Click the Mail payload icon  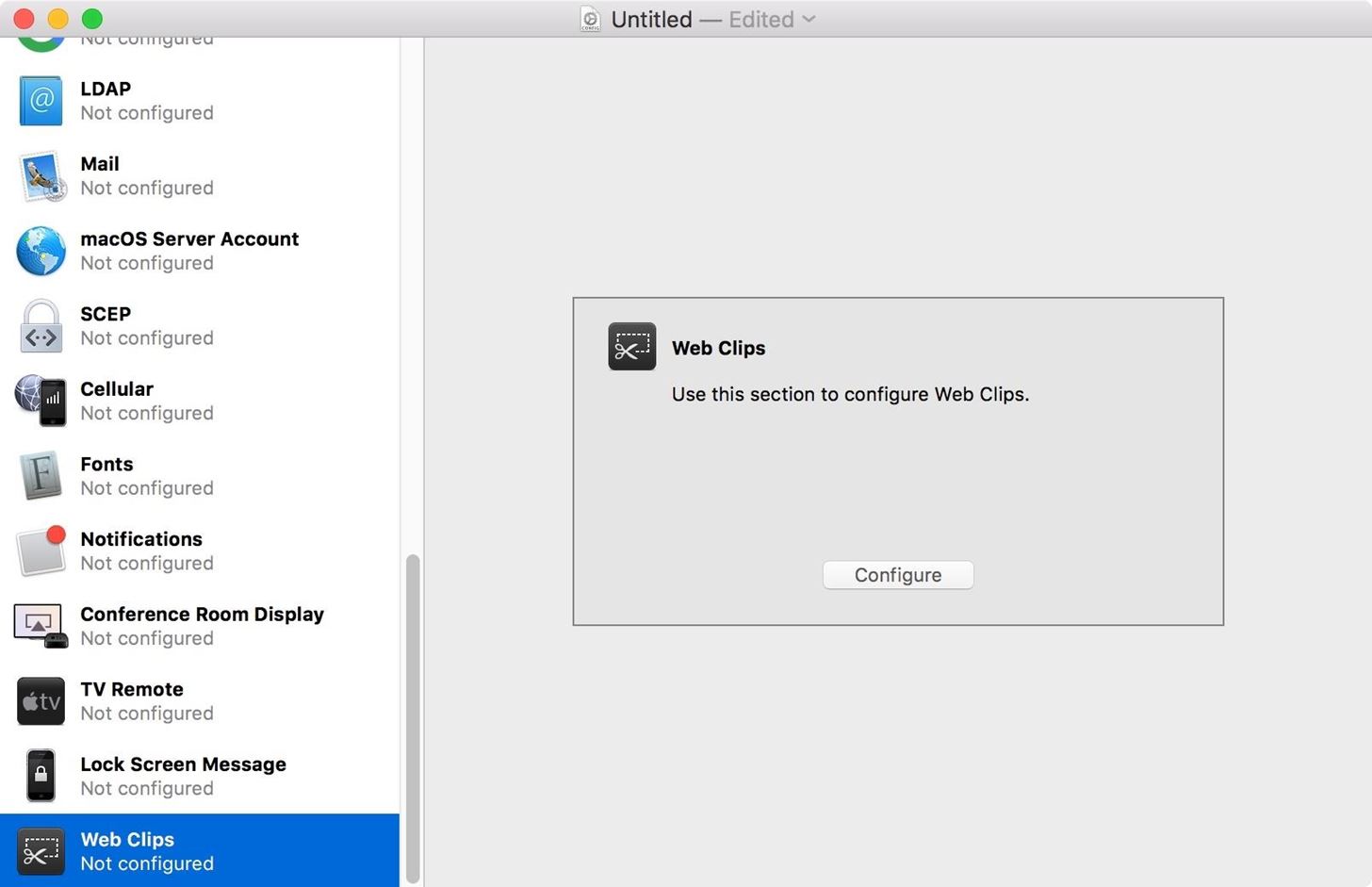tap(41, 175)
